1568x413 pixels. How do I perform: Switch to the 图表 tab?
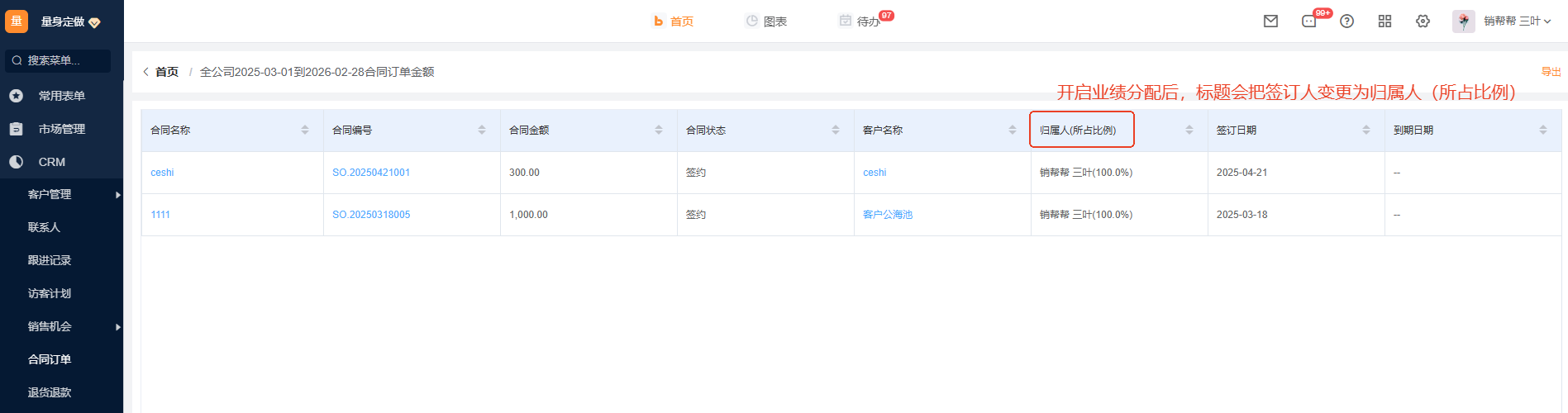(x=766, y=21)
